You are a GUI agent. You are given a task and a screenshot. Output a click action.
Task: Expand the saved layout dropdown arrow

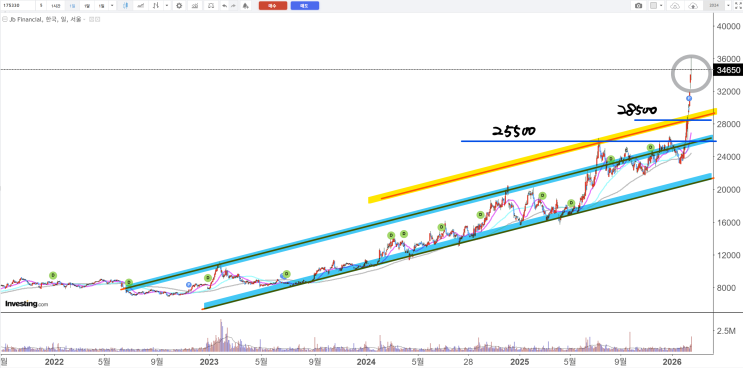(x=728, y=6)
